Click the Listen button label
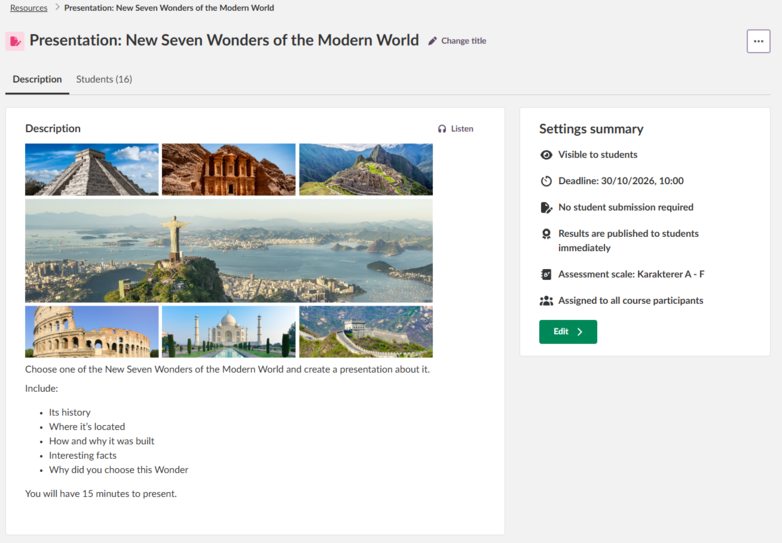Screen dimensions: 782x543 tap(462, 129)
